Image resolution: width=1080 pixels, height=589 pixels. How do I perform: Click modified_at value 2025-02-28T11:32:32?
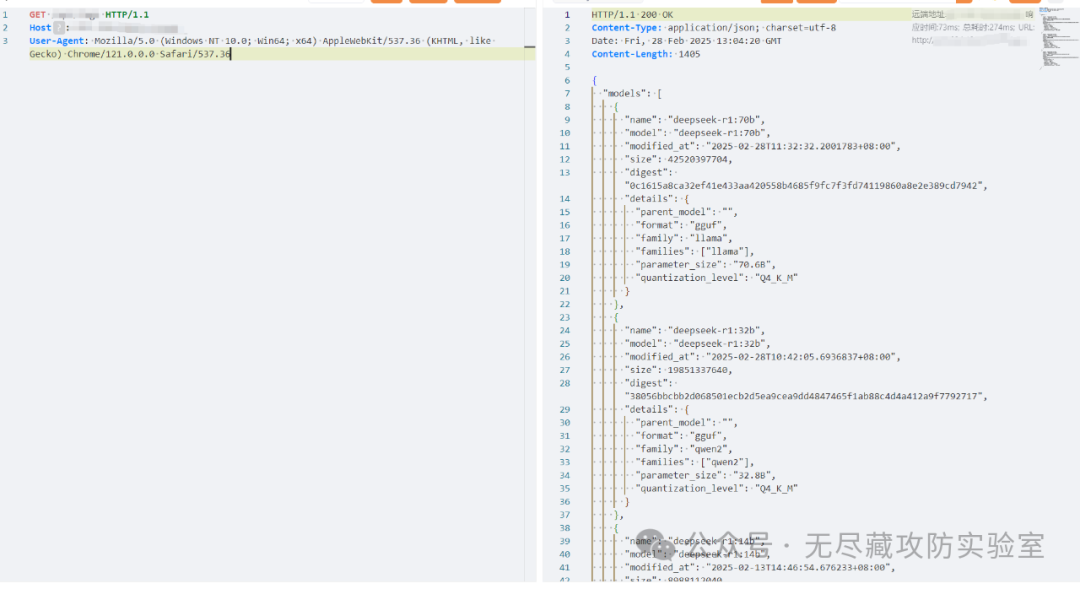802,146
